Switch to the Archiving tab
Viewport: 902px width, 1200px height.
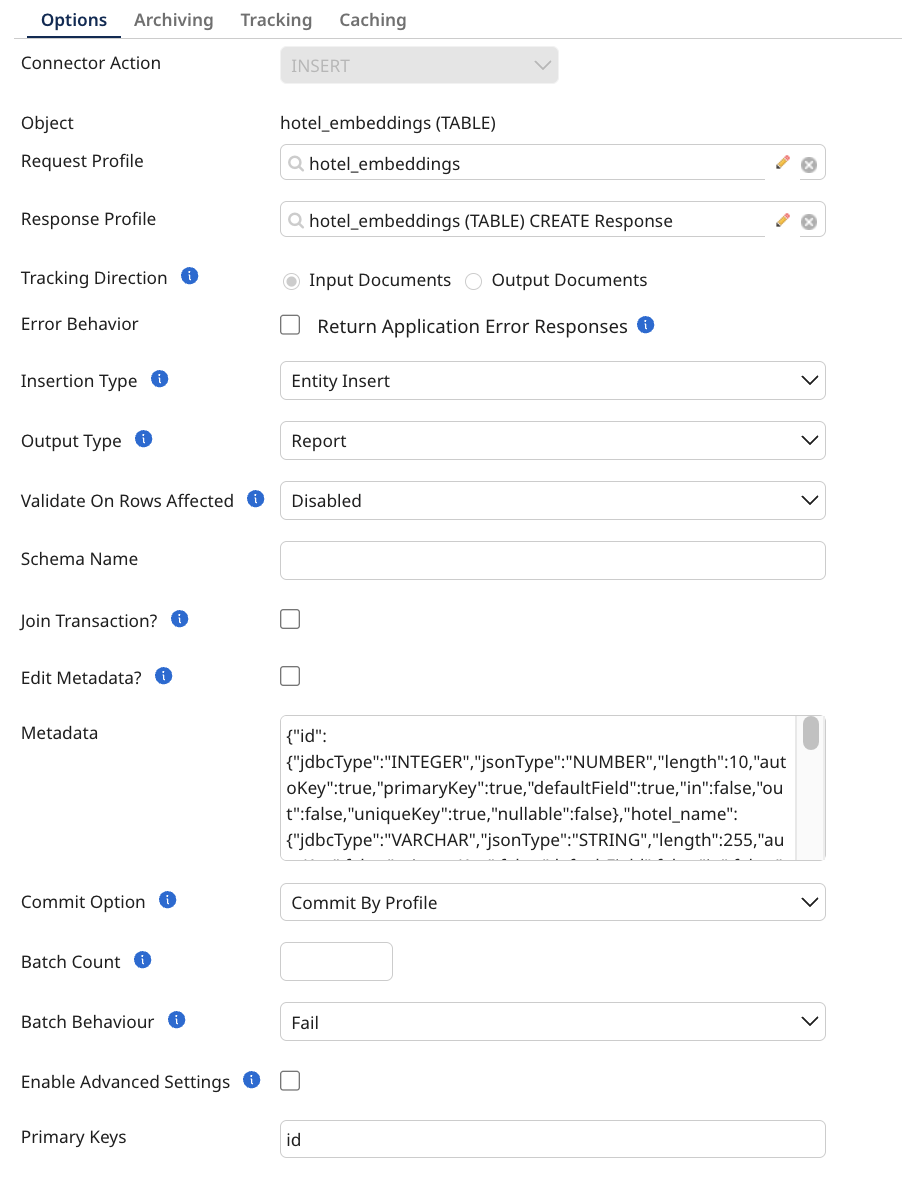coord(173,20)
